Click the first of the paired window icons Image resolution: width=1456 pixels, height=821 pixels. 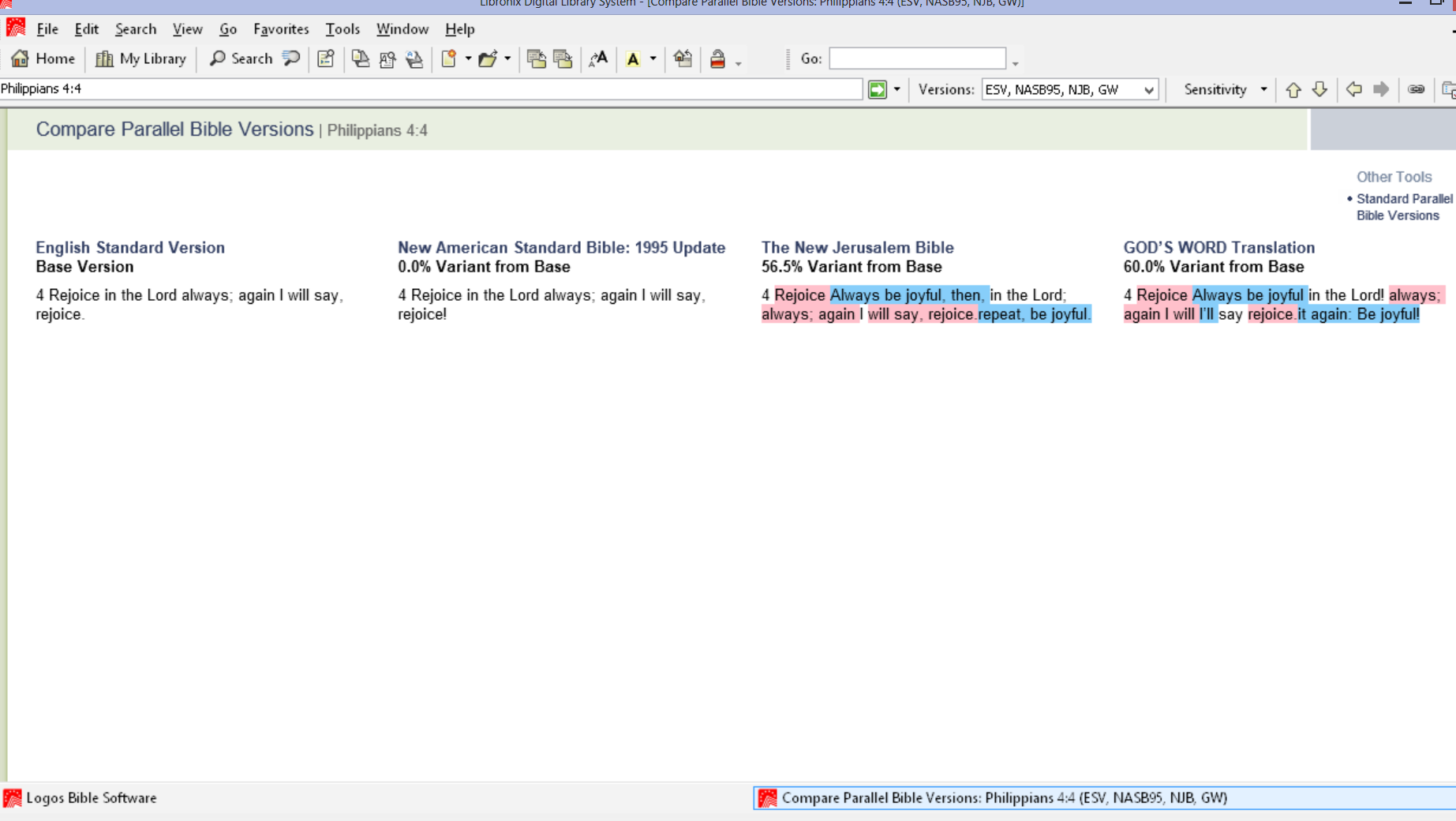tap(537, 58)
